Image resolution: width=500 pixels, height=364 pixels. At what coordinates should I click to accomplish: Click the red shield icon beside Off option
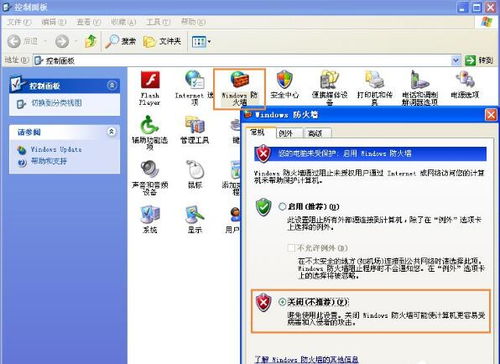pyautogui.click(x=263, y=302)
